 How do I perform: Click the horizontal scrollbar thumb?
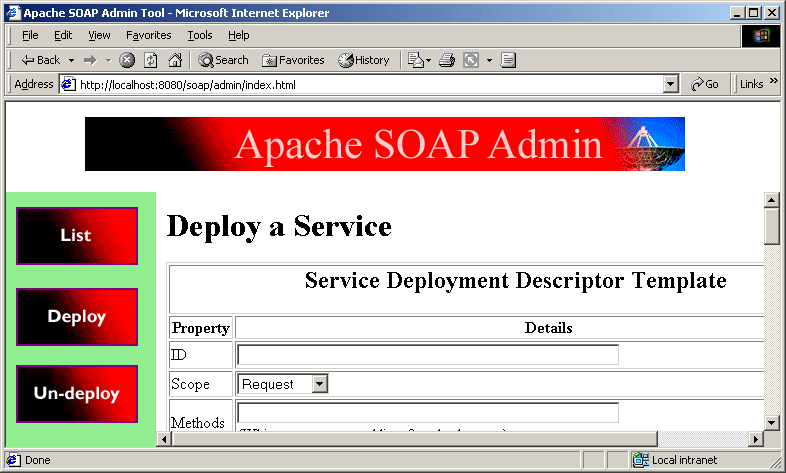415,439
